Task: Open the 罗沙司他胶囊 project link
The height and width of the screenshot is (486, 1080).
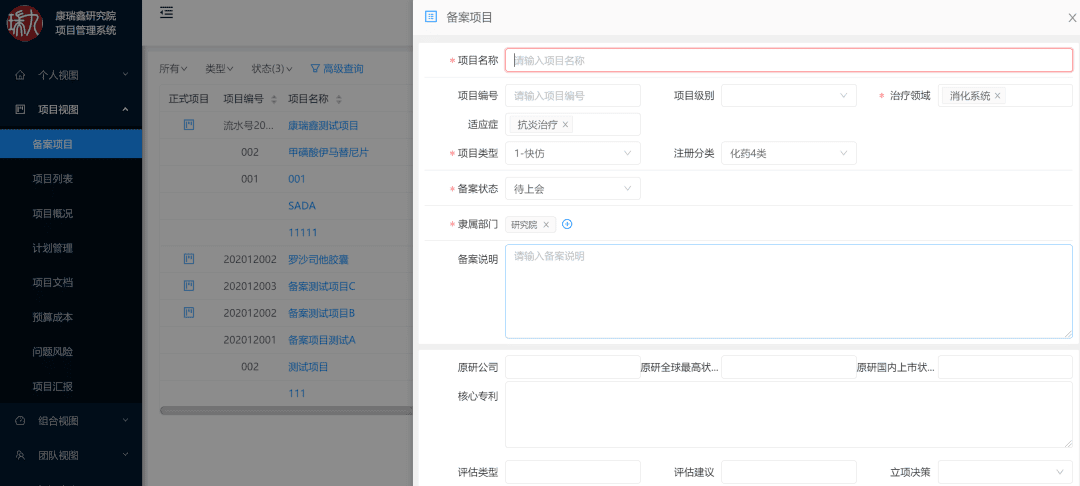Action: tap(318, 260)
